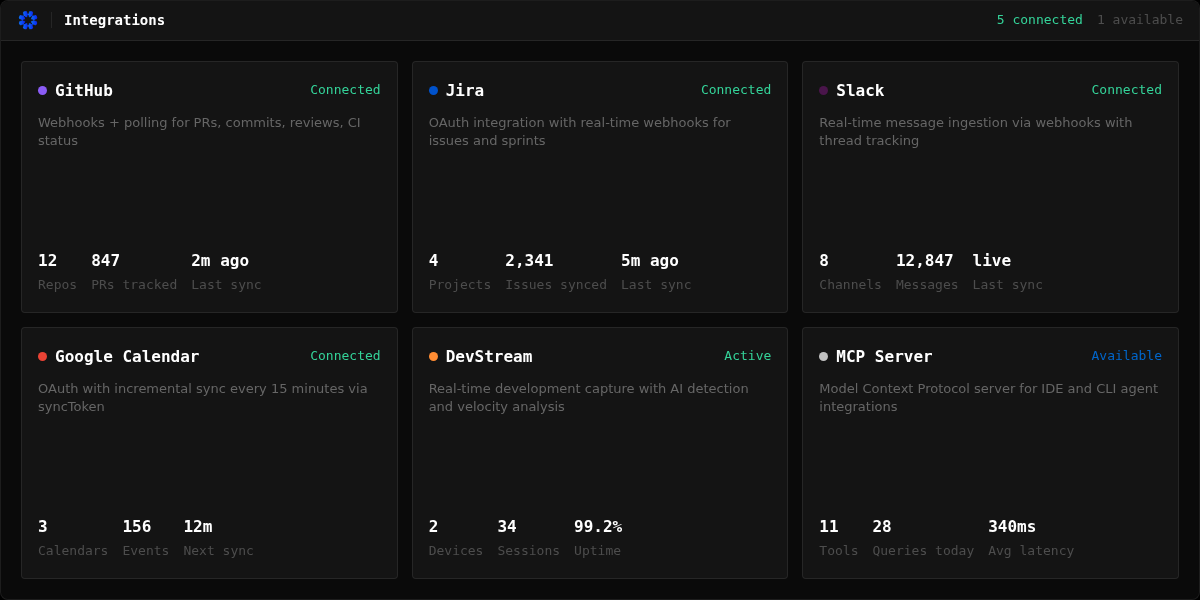Click the 99.2% Uptime value
Viewport: 1200px width, 600px height.
pyautogui.click(x=598, y=526)
